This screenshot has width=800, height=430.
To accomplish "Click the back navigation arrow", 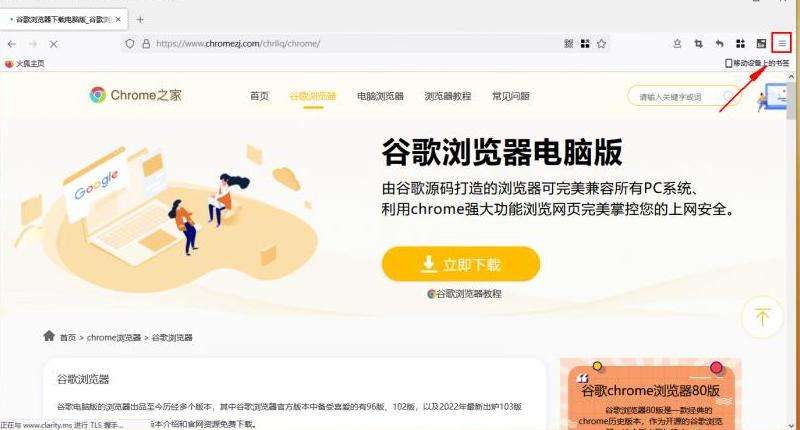I will point(12,44).
